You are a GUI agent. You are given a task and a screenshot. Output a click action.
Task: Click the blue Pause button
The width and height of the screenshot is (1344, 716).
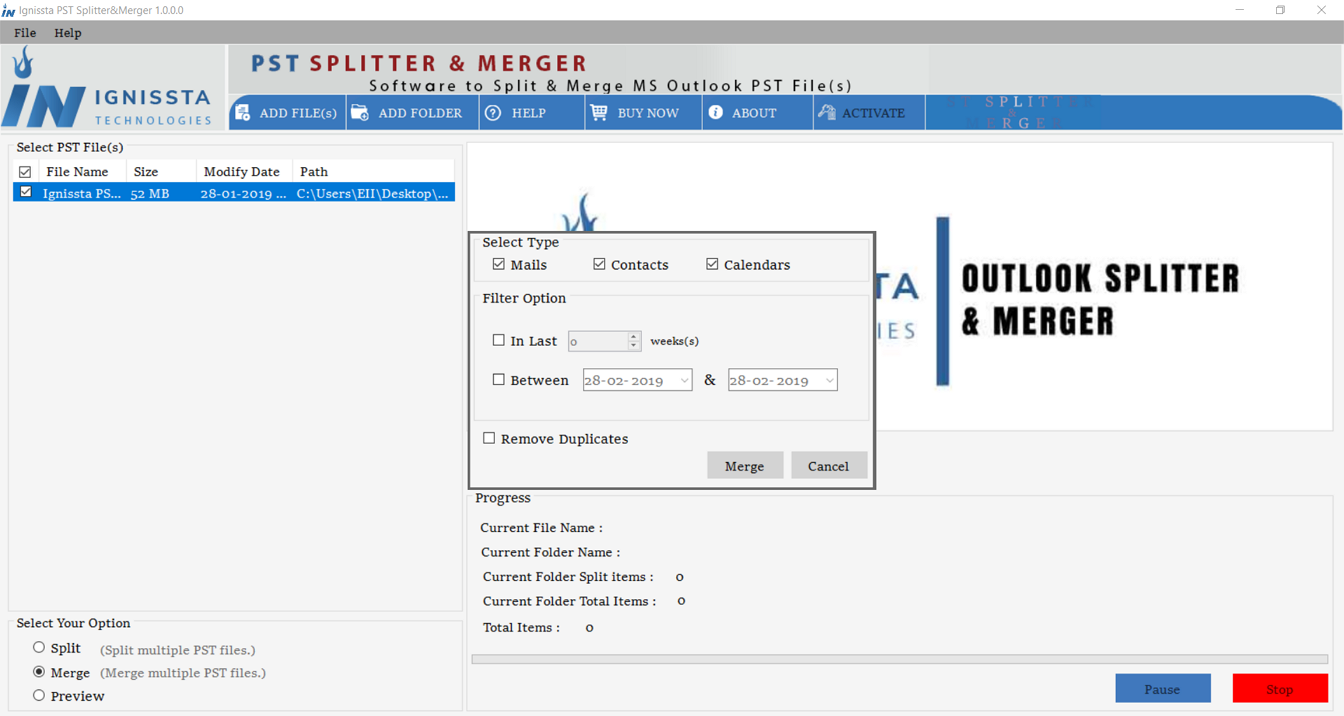[1163, 689]
